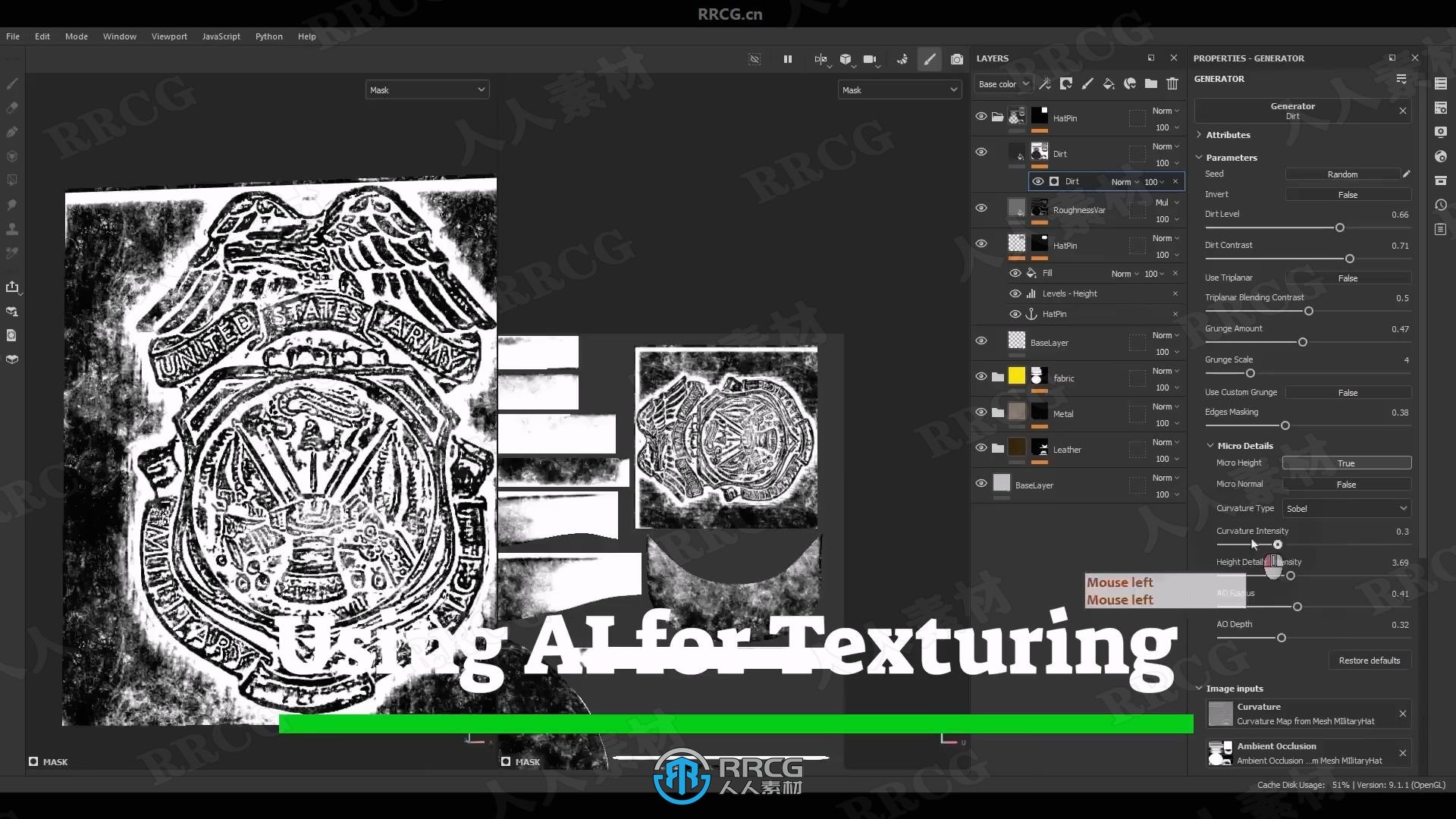
Task: Open the export textures icon
Action: pos(12,287)
